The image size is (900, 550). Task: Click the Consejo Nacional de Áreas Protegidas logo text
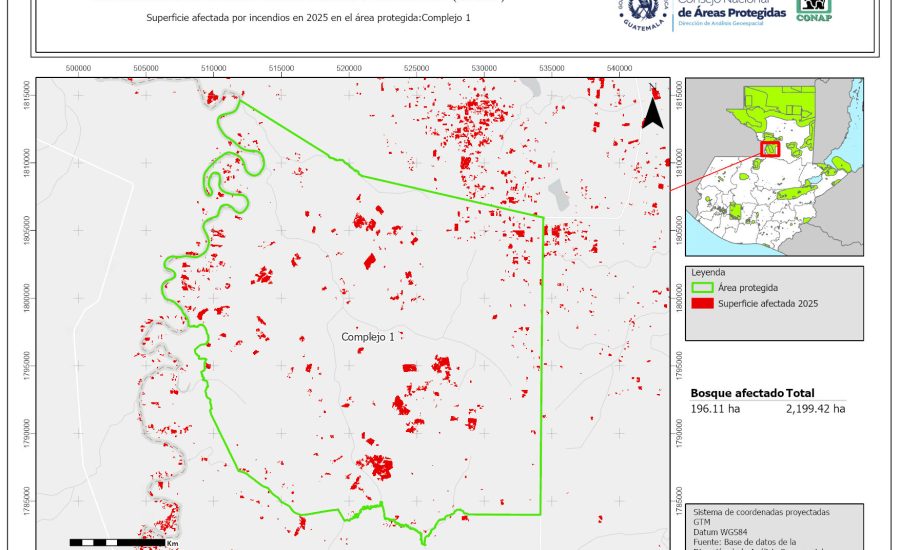pos(729,12)
